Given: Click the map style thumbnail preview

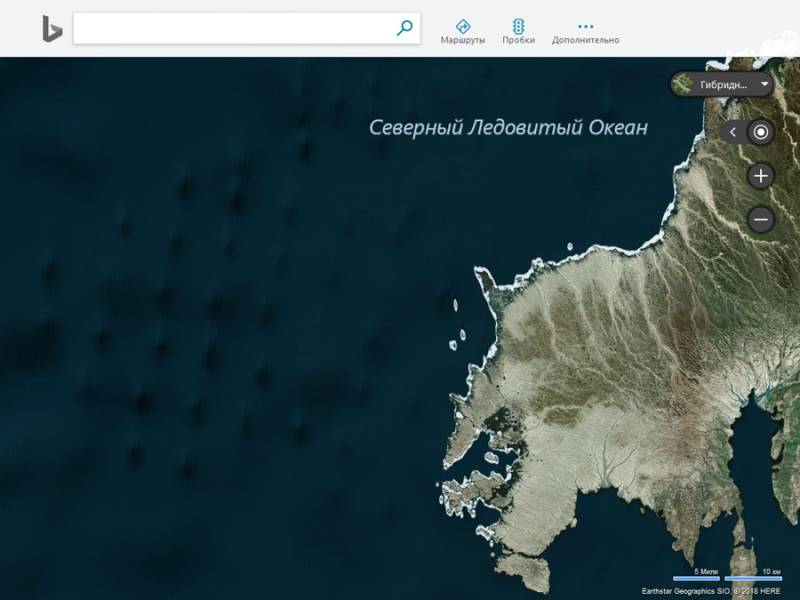Looking at the screenshot, I should (682, 84).
